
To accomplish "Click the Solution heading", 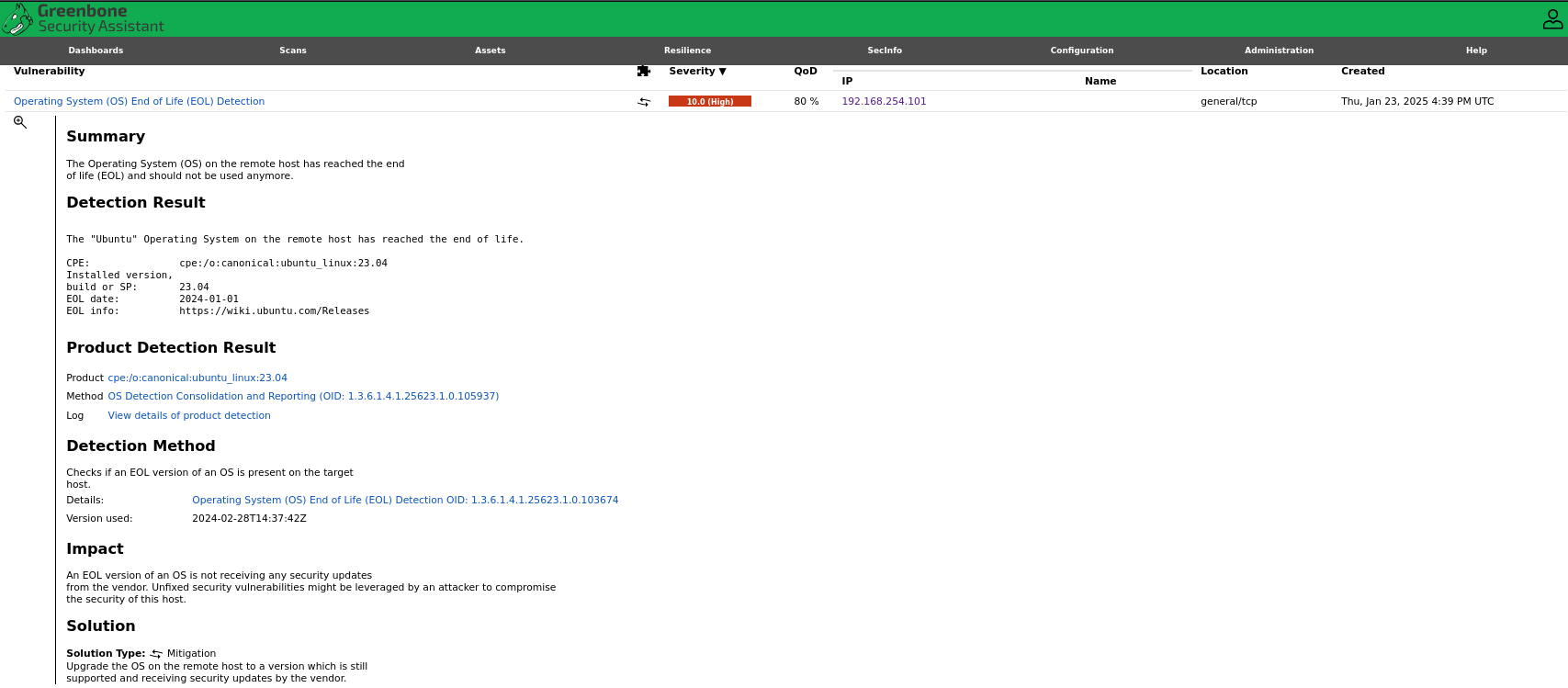I will pos(101,626).
